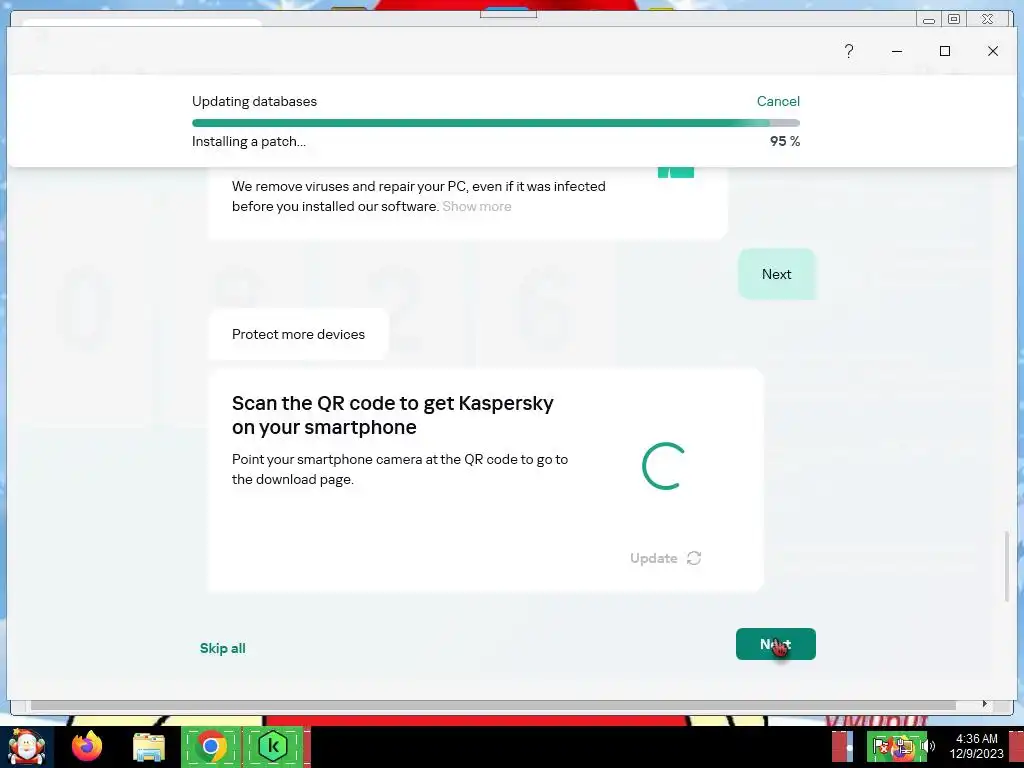Click the Protect more devices bubble
Viewport: 1024px width, 768px height.
tap(298, 334)
